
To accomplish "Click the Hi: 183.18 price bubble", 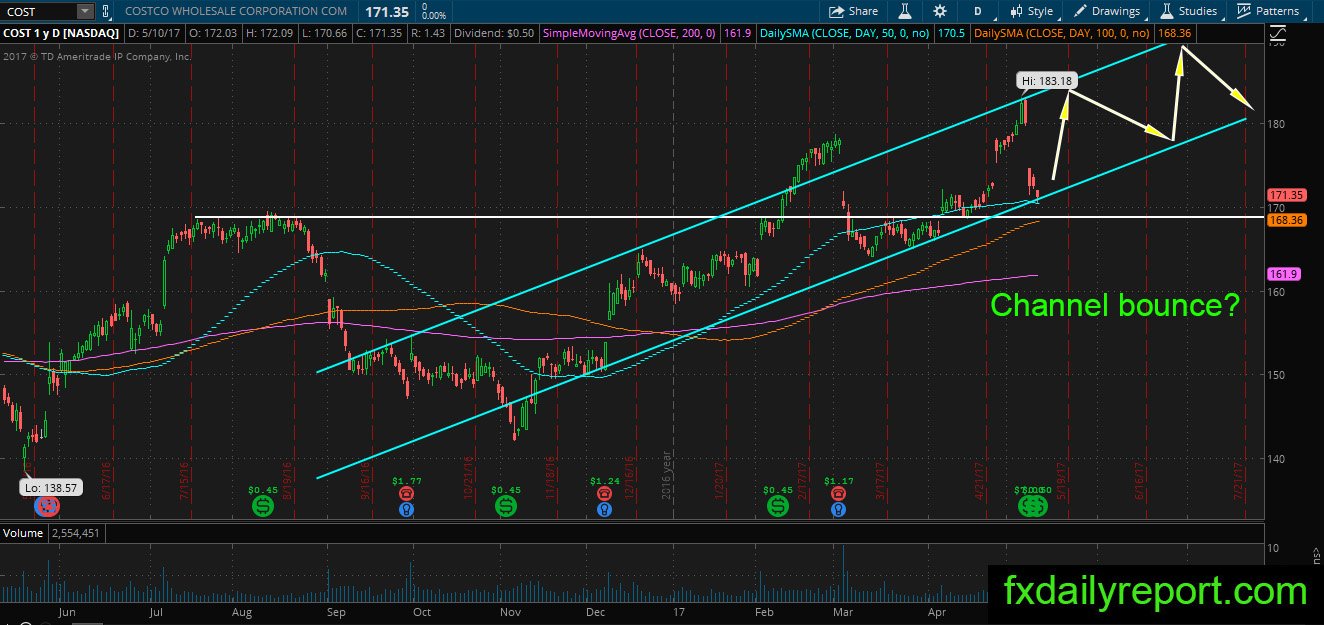I will pos(1045,80).
